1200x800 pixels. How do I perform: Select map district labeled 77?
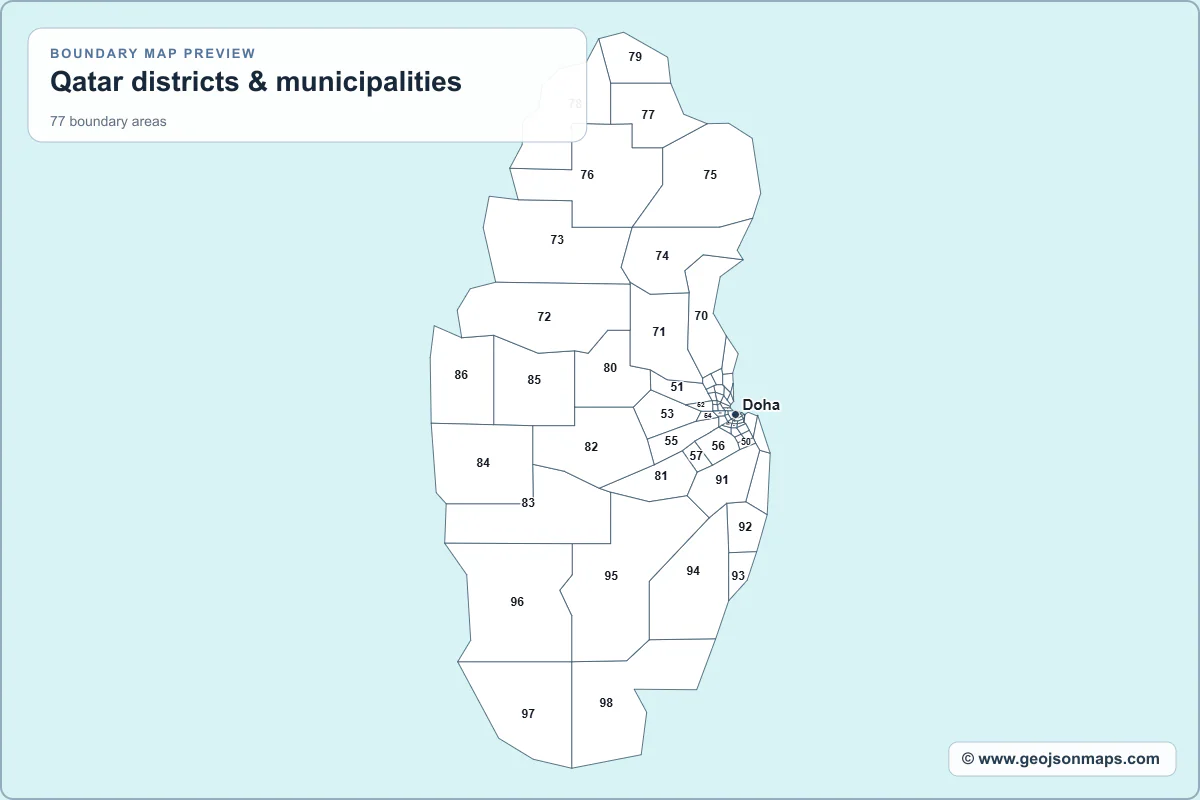click(x=648, y=115)
